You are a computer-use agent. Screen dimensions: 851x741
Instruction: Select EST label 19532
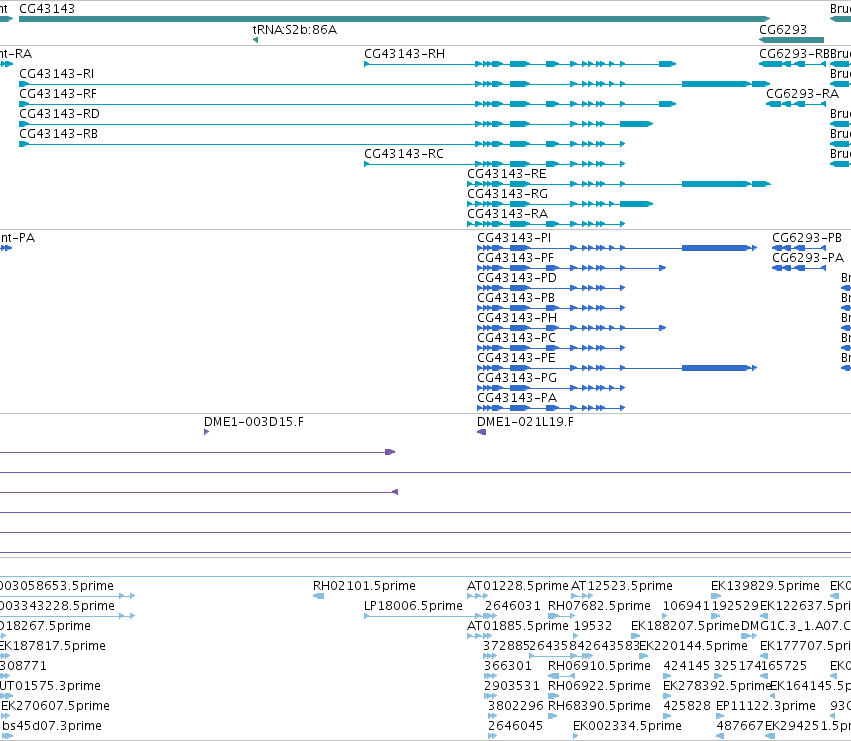[x=593, y=626]
